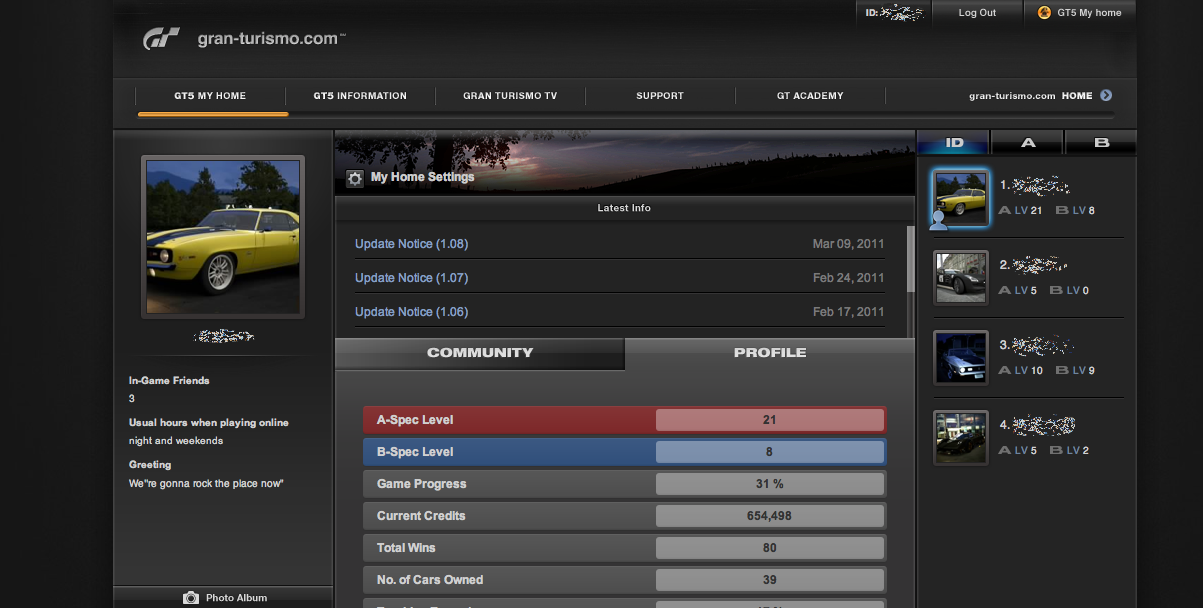The height and width of the screenshot is (608, 1203).
Task: Open the Photo Album link
Action: [236, 598]
